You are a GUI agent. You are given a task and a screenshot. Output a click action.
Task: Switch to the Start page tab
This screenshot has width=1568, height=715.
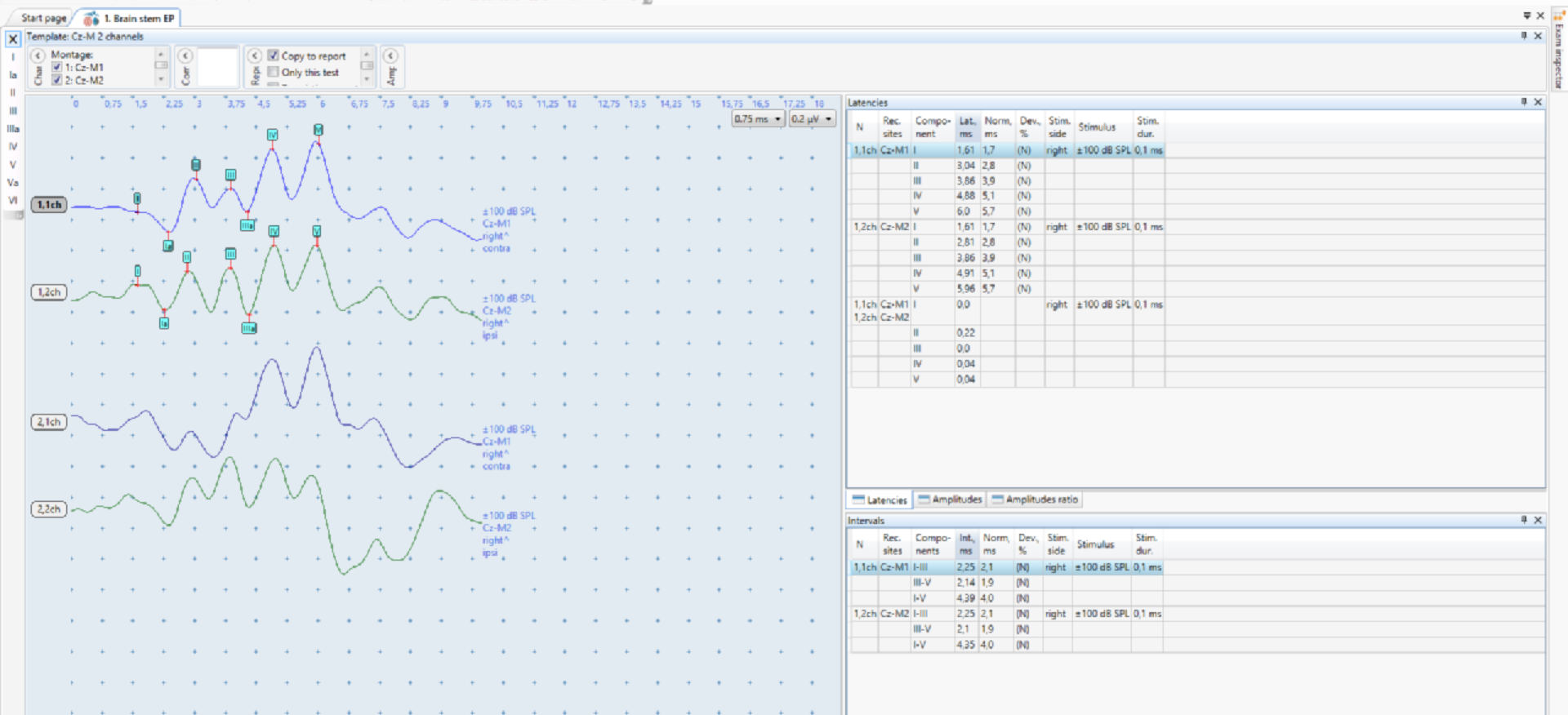[43, 18]
